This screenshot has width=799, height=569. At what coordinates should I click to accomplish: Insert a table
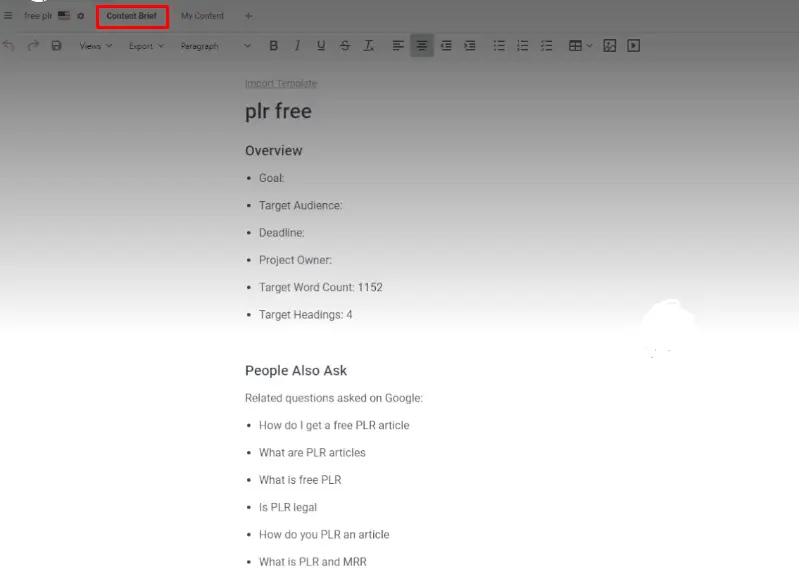[x=575, y=46]
